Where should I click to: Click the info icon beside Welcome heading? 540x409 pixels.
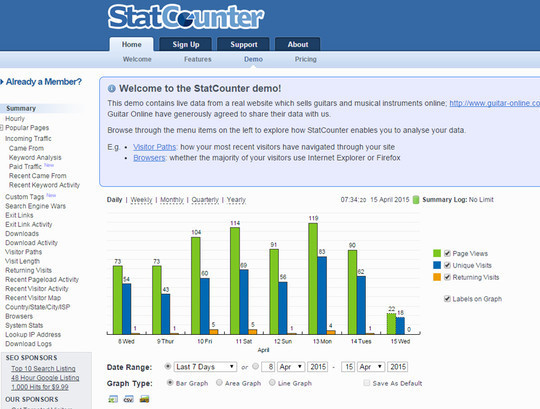(x=112, y=88)
